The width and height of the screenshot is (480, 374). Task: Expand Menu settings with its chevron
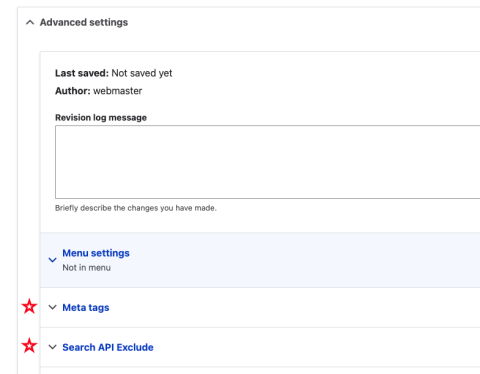tap(52, 260)
